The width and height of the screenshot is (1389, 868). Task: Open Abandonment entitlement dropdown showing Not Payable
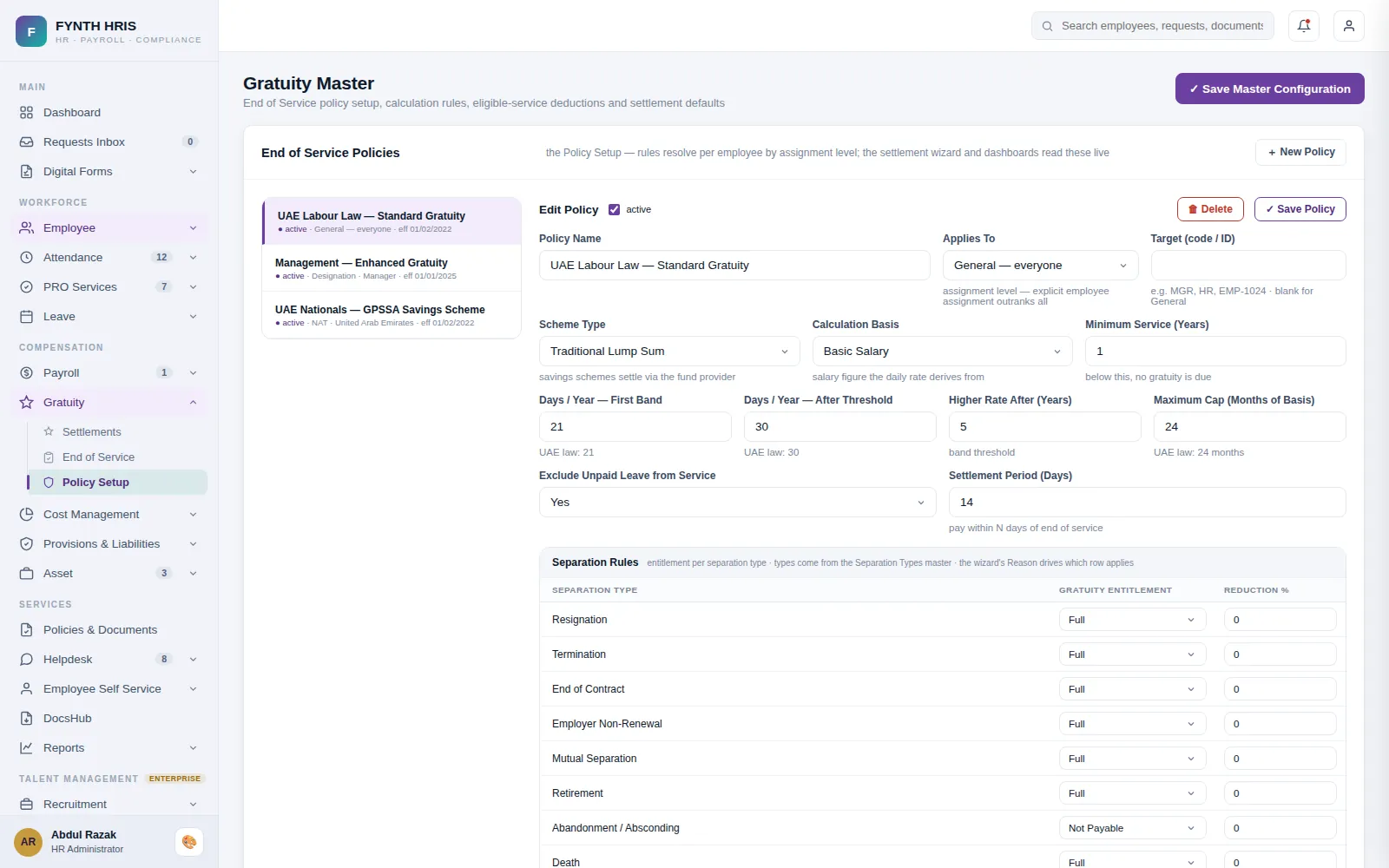[1133, 828]
